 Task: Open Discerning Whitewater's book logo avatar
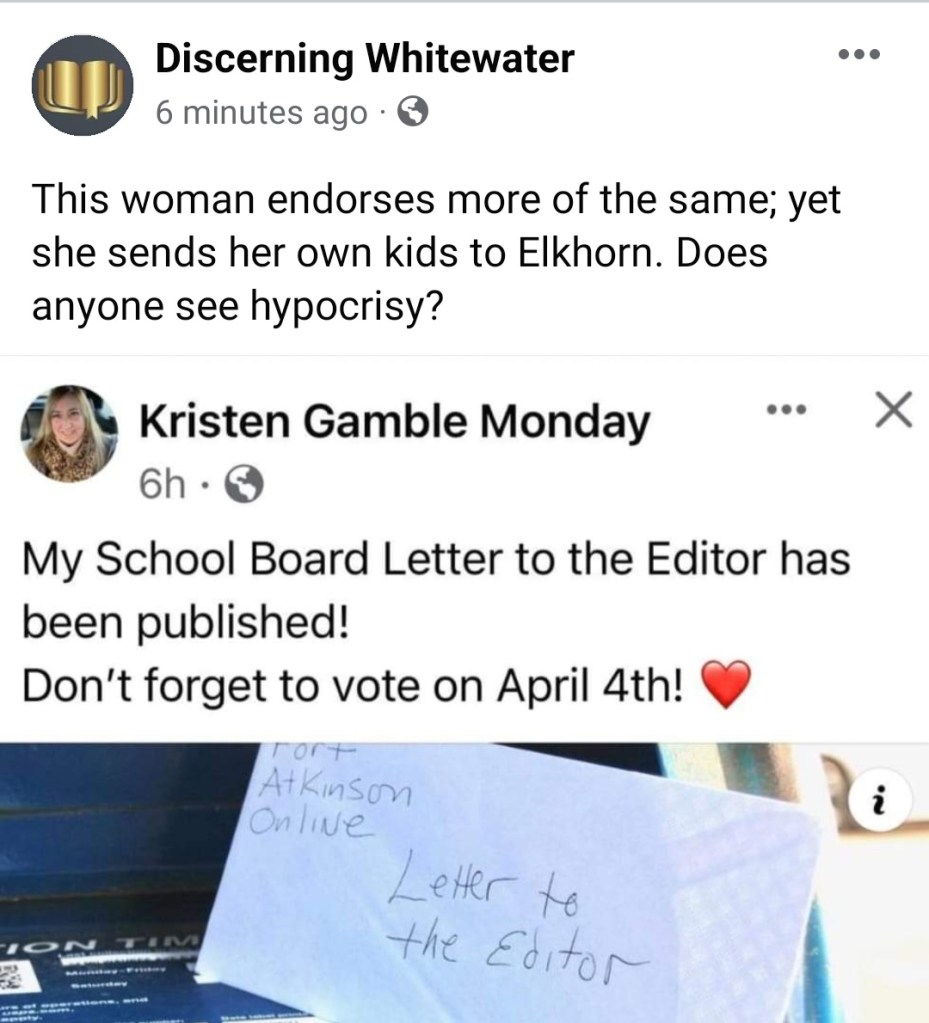point(82,85)
